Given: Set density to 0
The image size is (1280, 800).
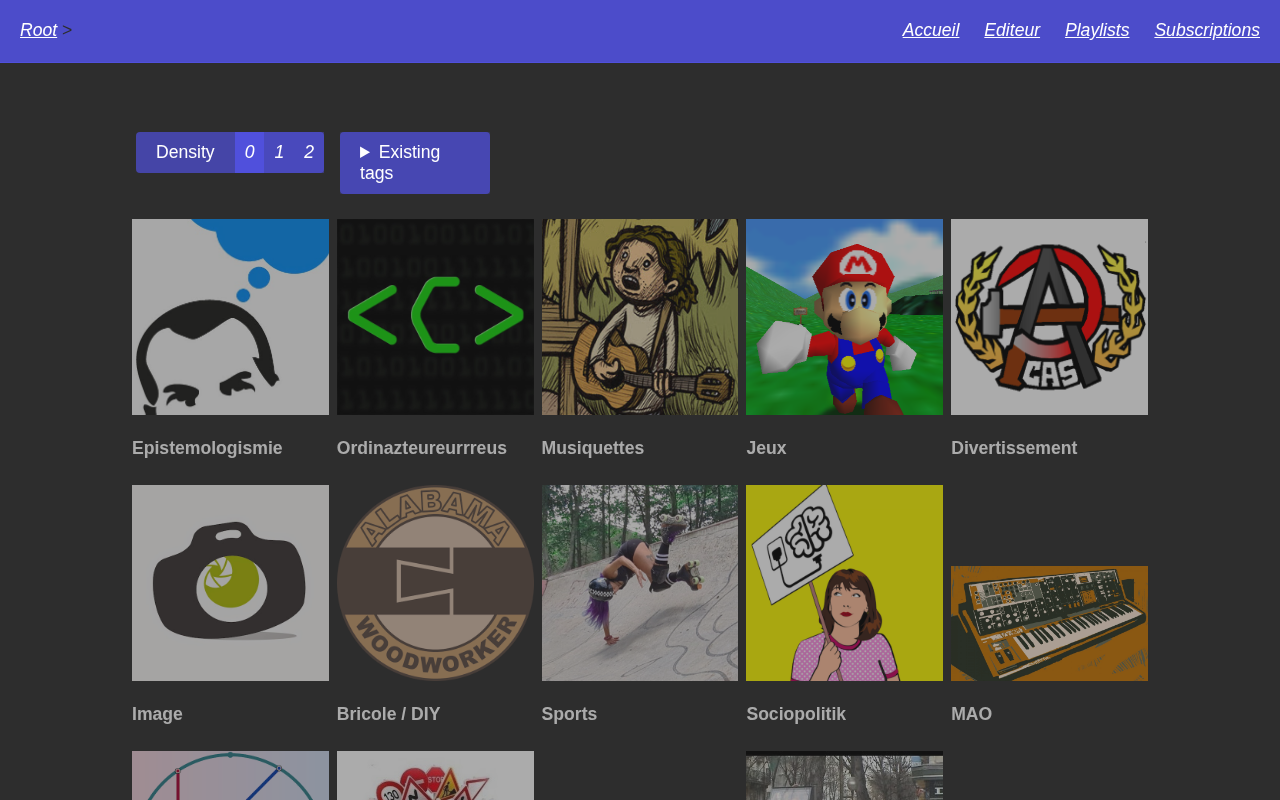Looking at the screenshot, I should point(250,152).
